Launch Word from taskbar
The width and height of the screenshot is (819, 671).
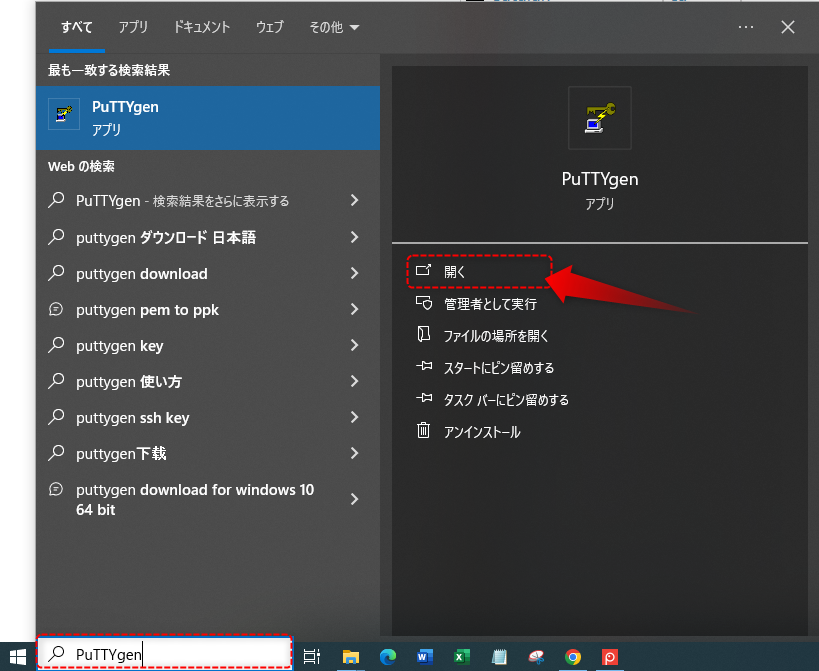[425, 656]
